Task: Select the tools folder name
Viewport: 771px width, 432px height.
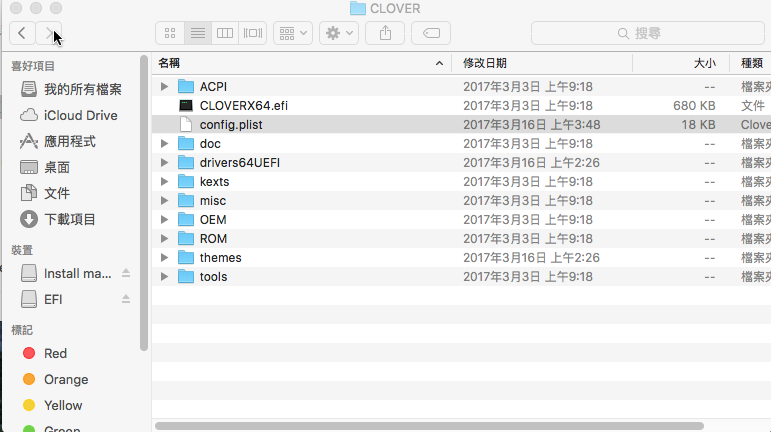Action: pyautogui.click(x=213, y=277)
